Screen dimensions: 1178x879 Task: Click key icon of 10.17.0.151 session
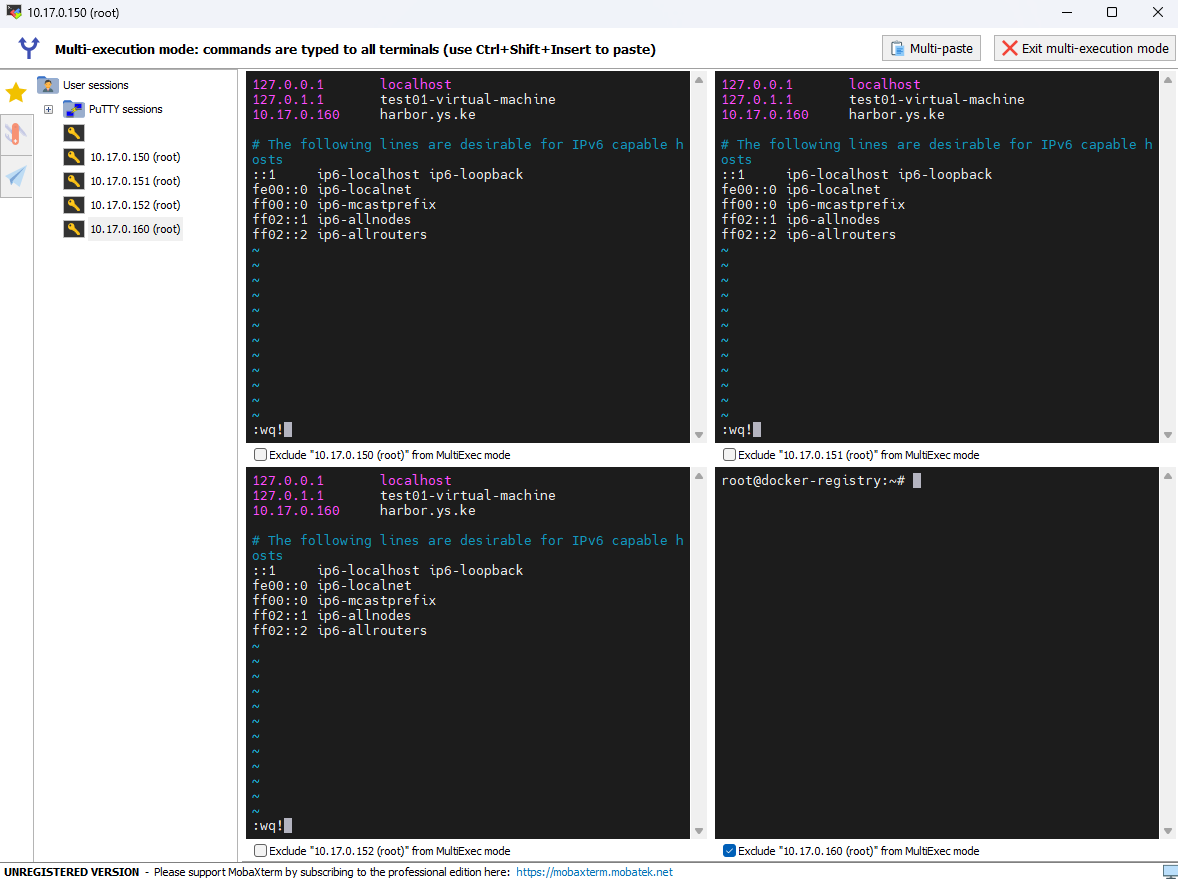coord(74,181)
